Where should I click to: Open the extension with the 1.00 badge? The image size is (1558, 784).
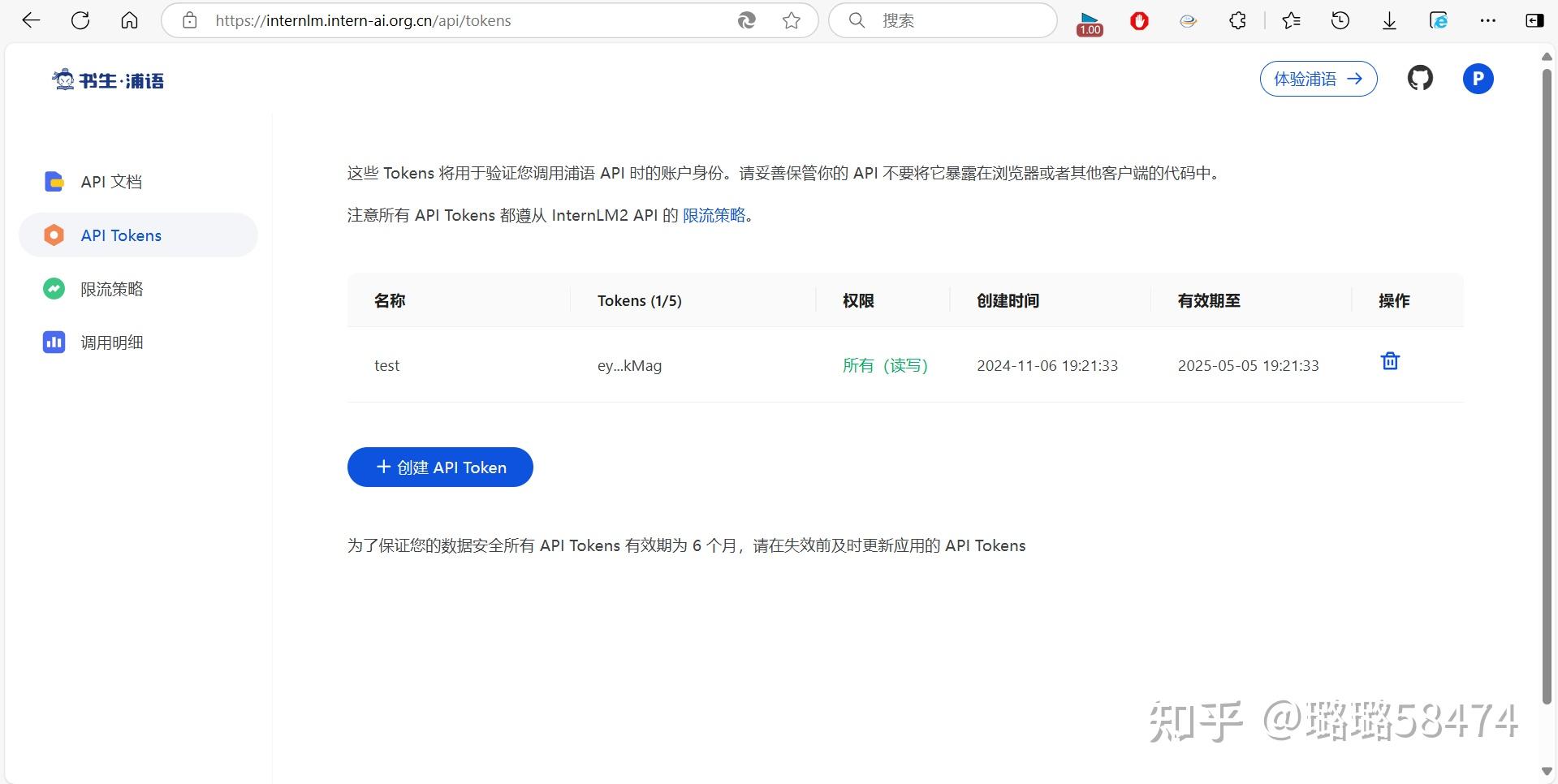point(1090,23)
